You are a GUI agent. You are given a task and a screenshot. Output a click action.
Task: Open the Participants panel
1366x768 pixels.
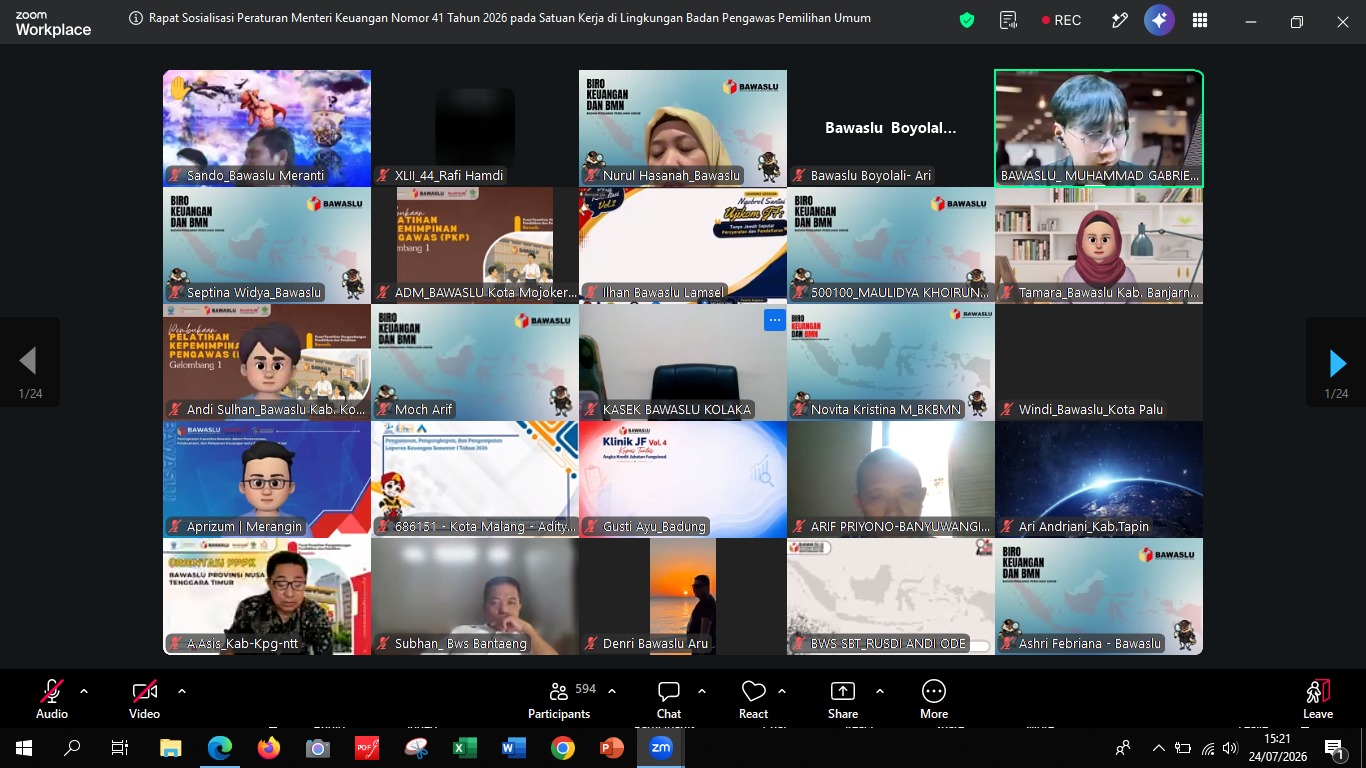tap(559, 698)
